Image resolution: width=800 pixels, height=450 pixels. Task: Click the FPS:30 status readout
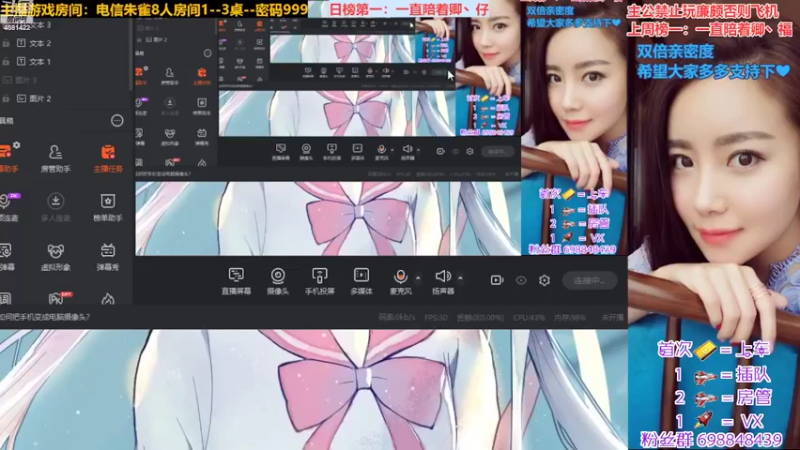436,317
